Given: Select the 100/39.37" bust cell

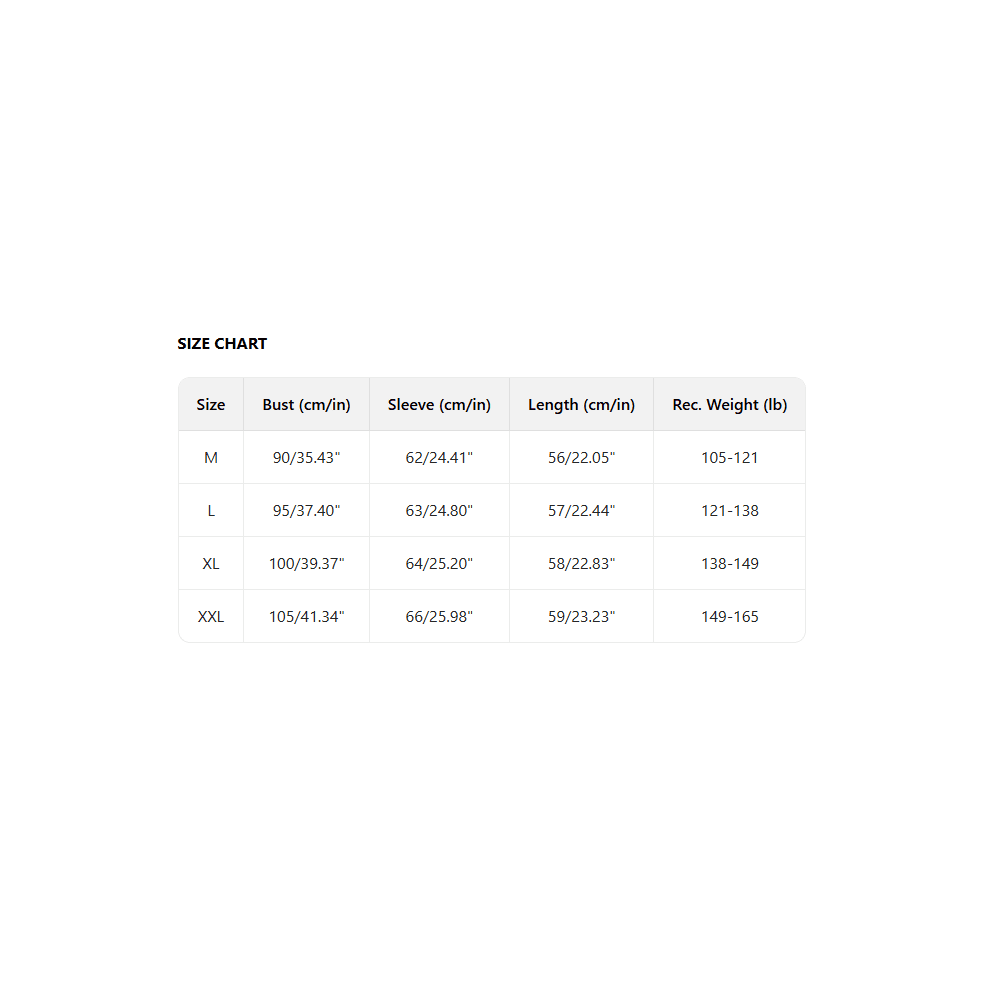Looking at the screenshot, I should [306, 564].
